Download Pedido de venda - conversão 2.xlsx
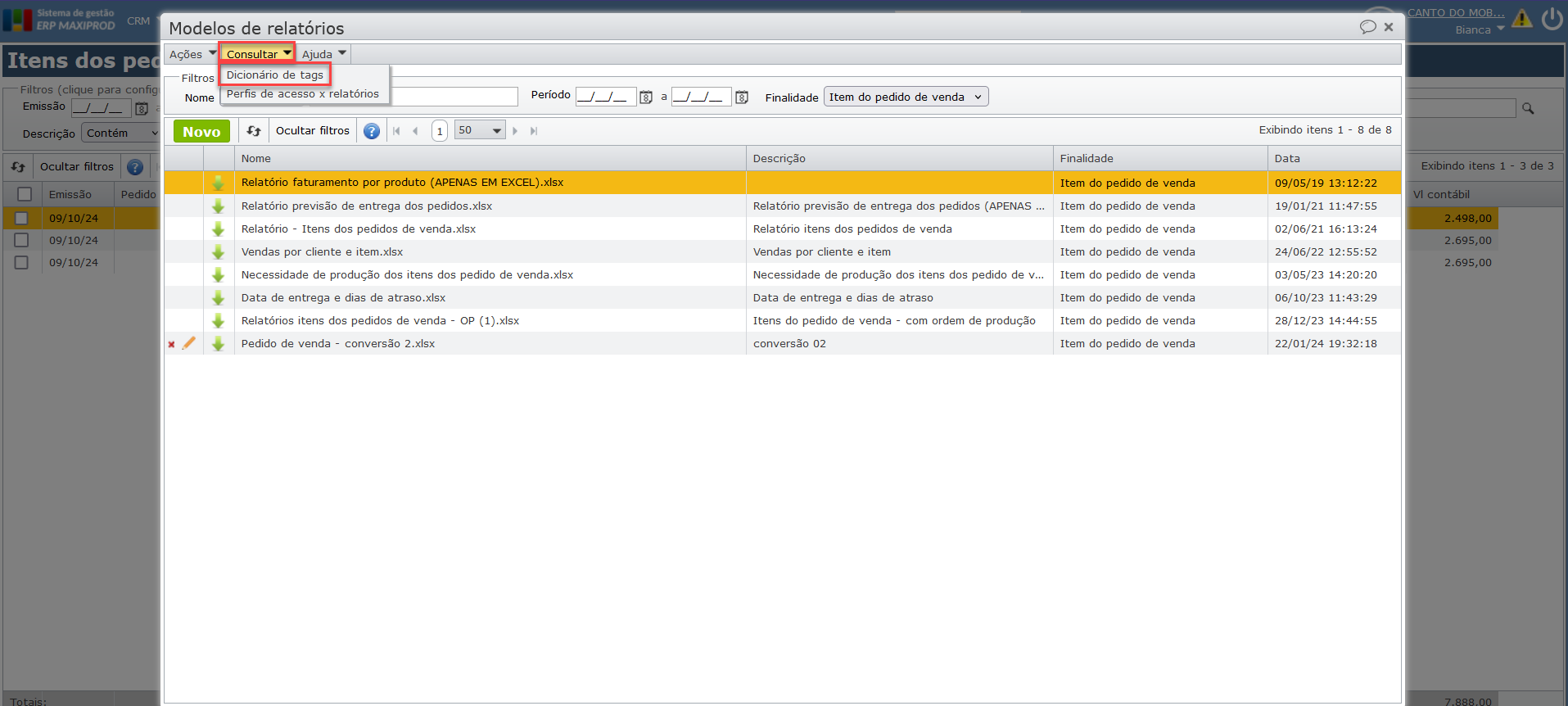Image resolution: width=1568 pixels, height=706 pixels. pos(218,344)
